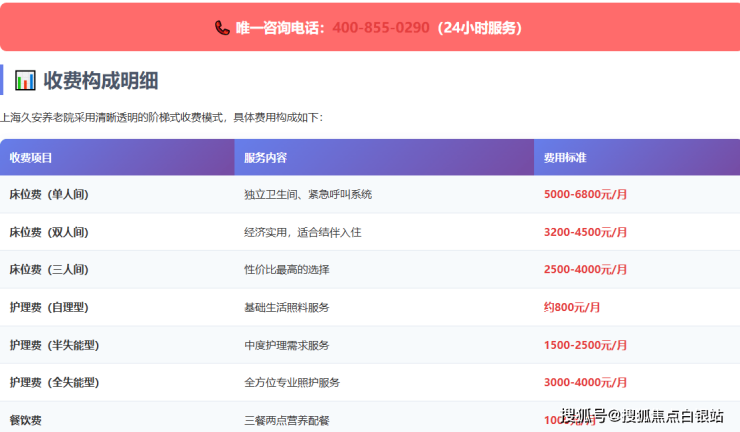Click the 费用标准 column header
The height and width of the screenshot is (432, 740).
point(565,158)
